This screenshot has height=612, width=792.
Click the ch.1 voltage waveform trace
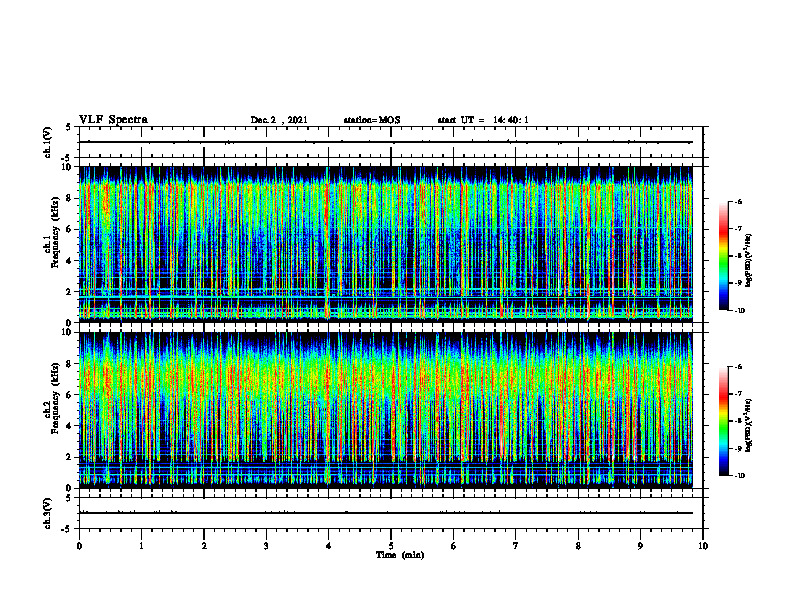tap(385, 142)
